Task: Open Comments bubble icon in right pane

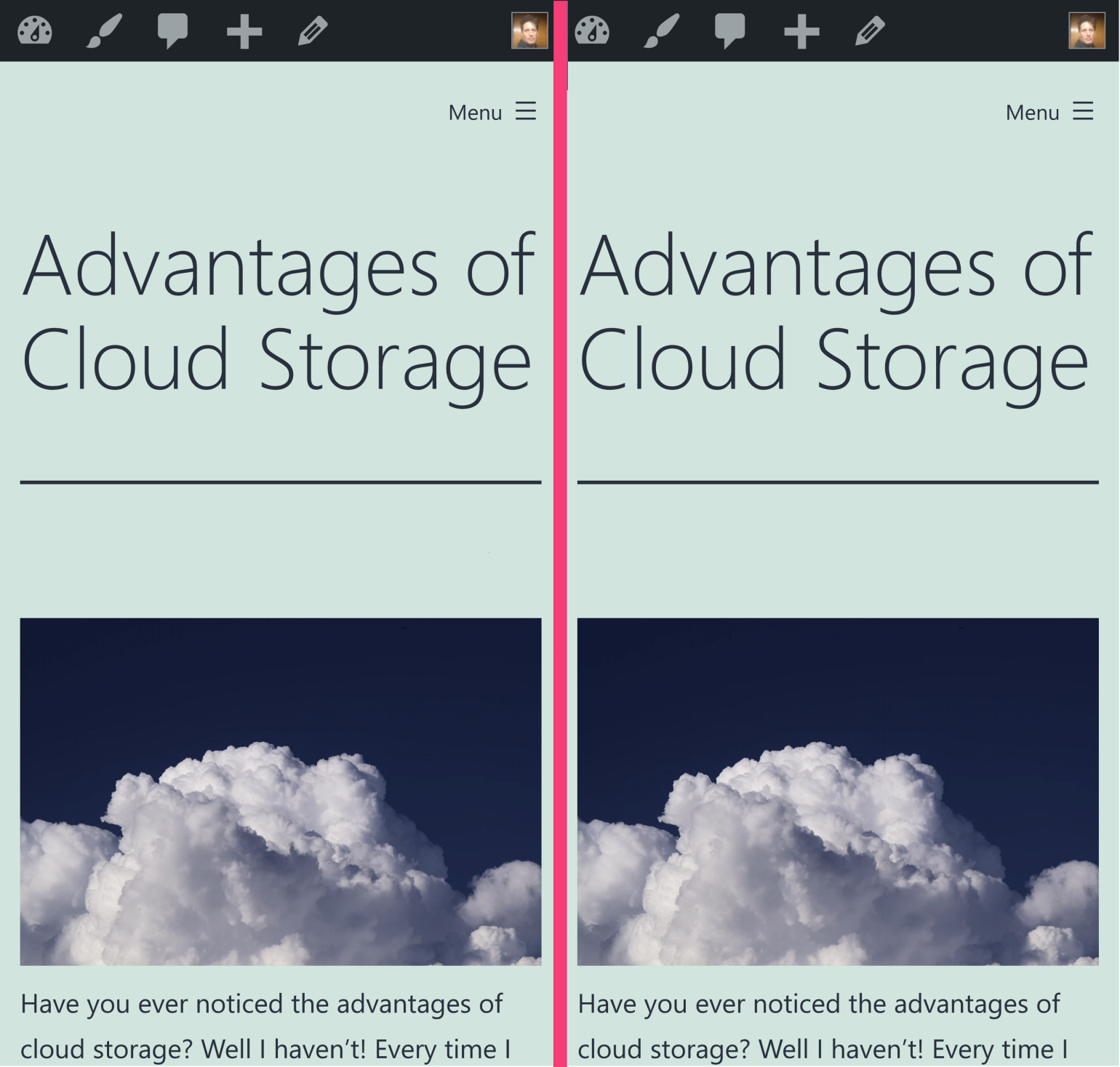Action: (730, 31)
